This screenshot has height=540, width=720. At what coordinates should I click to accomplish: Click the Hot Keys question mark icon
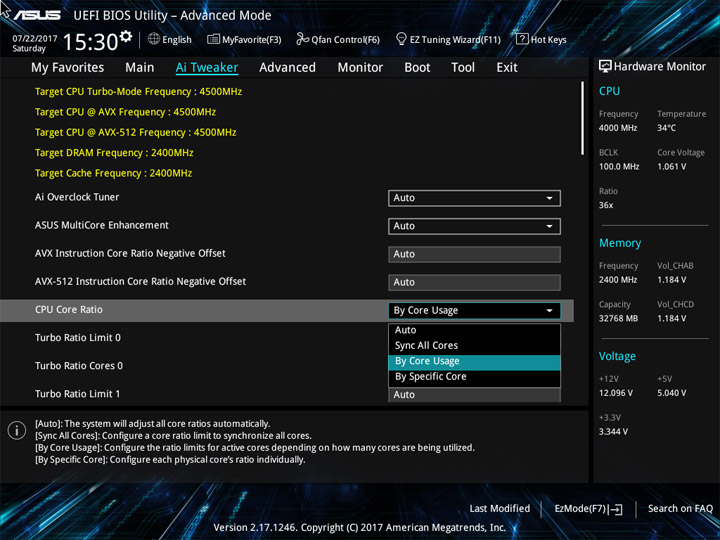(x=522, y=39)
